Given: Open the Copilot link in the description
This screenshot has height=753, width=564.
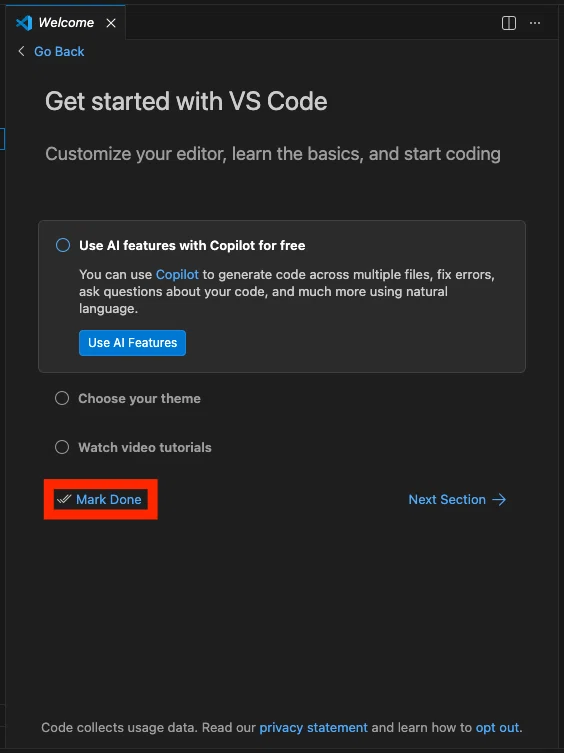Looking at the screenshot, I should (177, 275).
